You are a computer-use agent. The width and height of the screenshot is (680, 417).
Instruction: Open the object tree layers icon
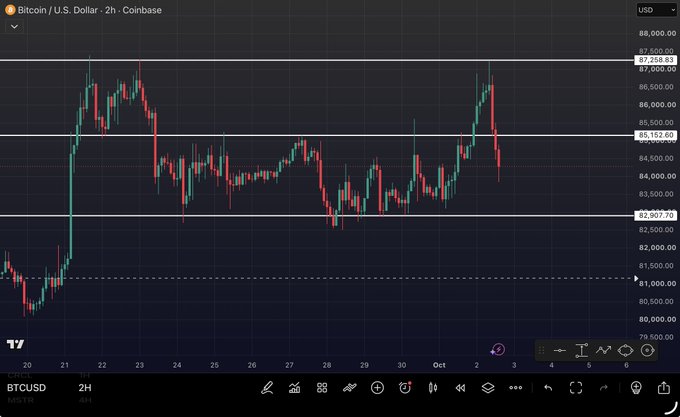click(488, 388)
